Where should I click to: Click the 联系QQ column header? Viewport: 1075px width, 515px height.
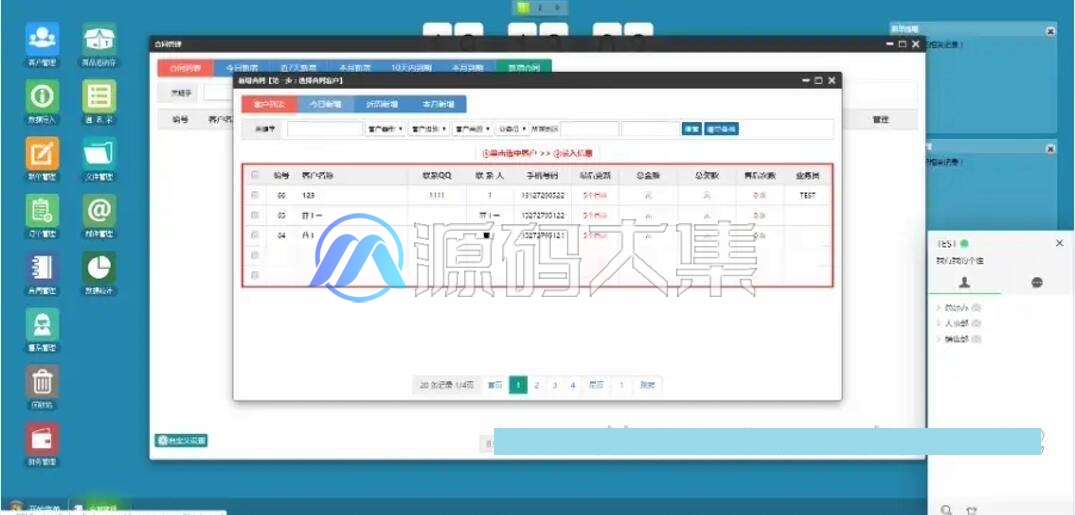pyautogui.click(x=437, y=176)
